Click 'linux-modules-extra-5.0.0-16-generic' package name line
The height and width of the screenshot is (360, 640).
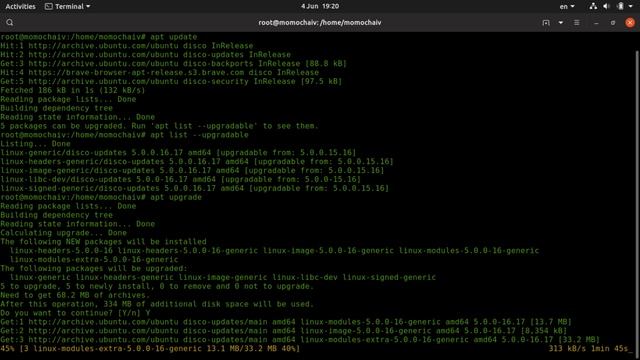click(x=94, y=260)
